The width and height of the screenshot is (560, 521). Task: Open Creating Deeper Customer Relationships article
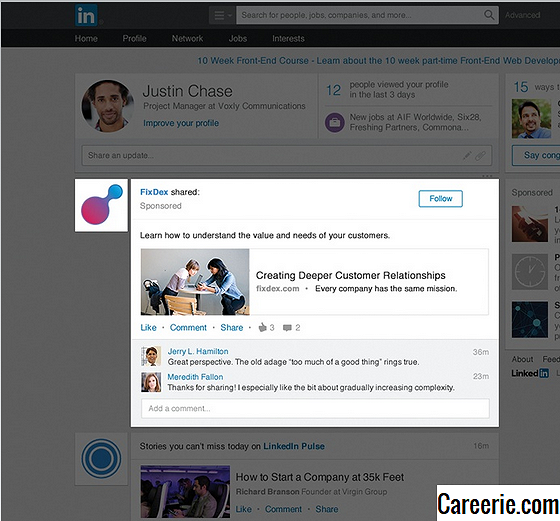pyautogui.click(x=350, y=275)
